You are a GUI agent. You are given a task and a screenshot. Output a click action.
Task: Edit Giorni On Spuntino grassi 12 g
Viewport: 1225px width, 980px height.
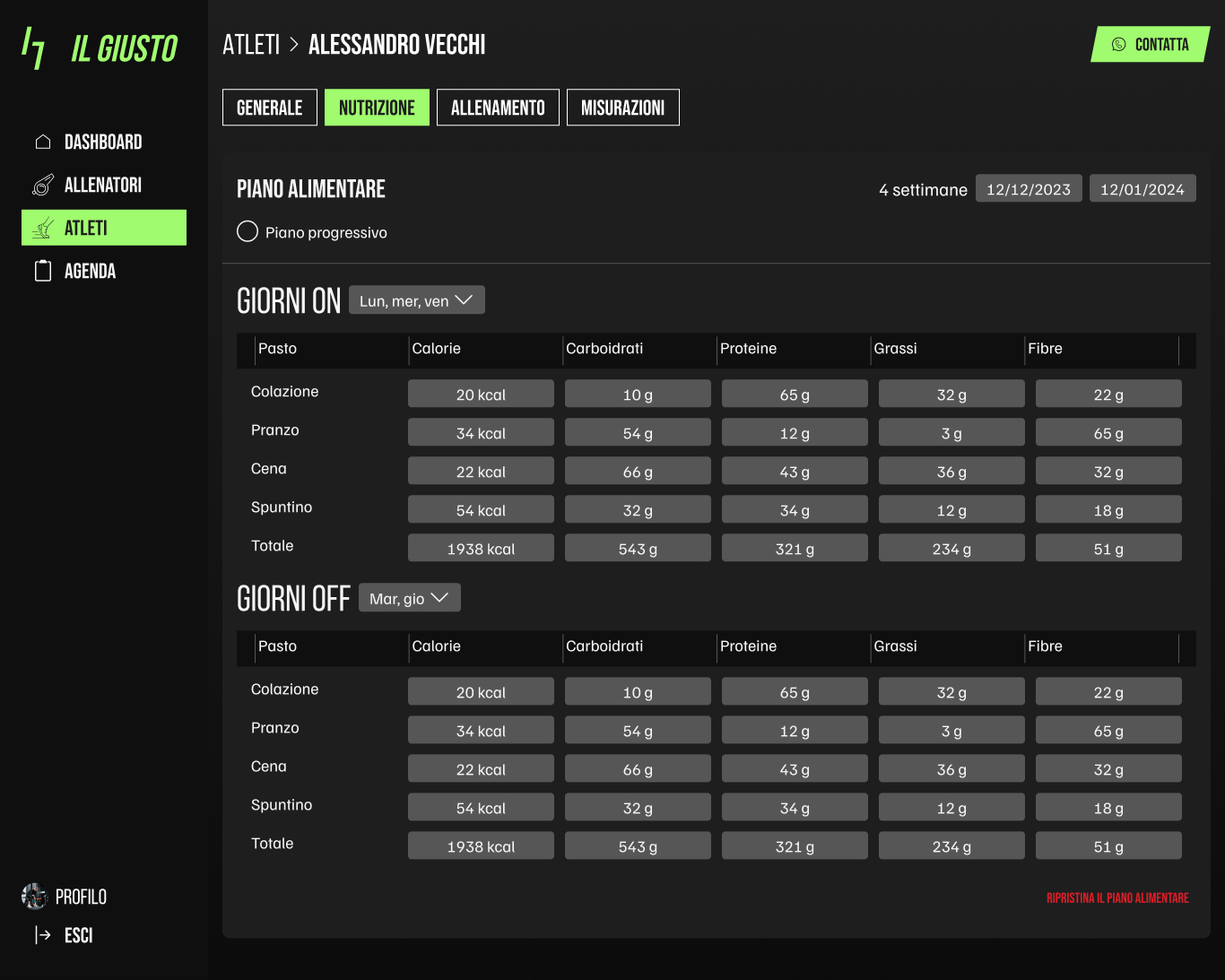(x=951, y=509)
